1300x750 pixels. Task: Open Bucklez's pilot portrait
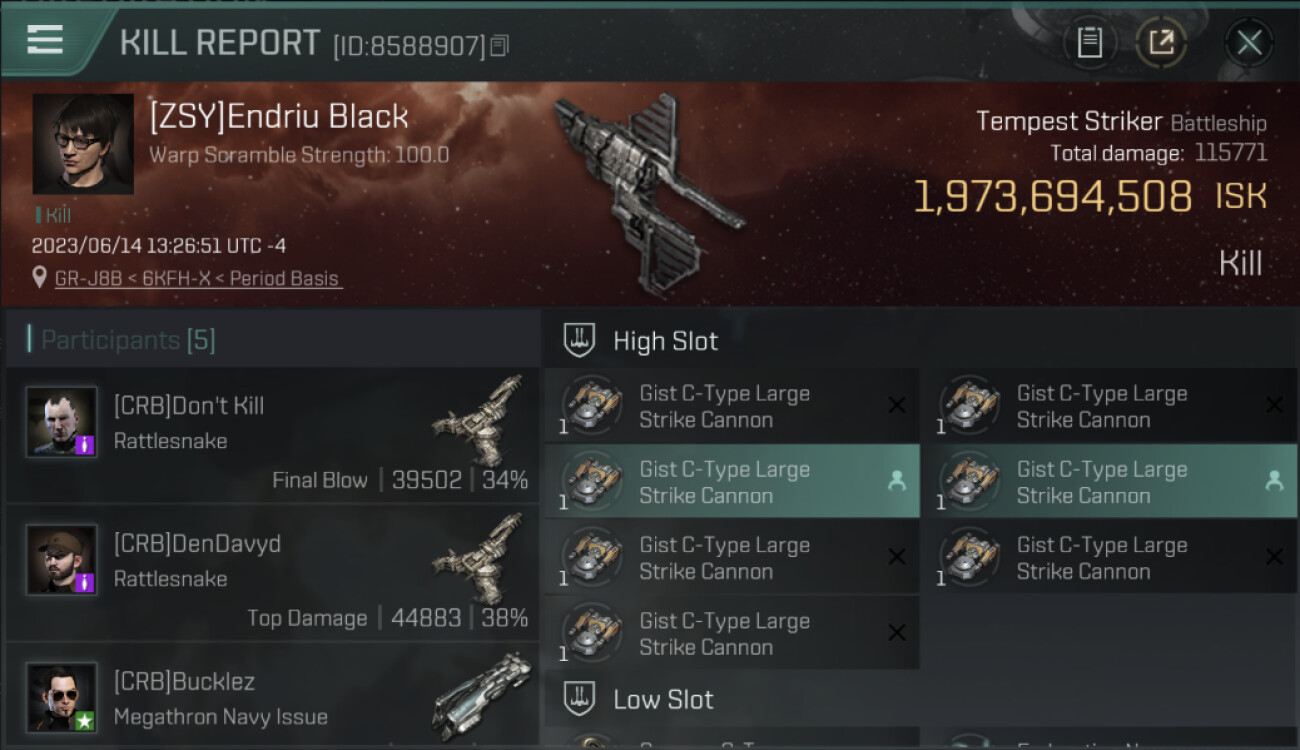click(x=62, y=697)
